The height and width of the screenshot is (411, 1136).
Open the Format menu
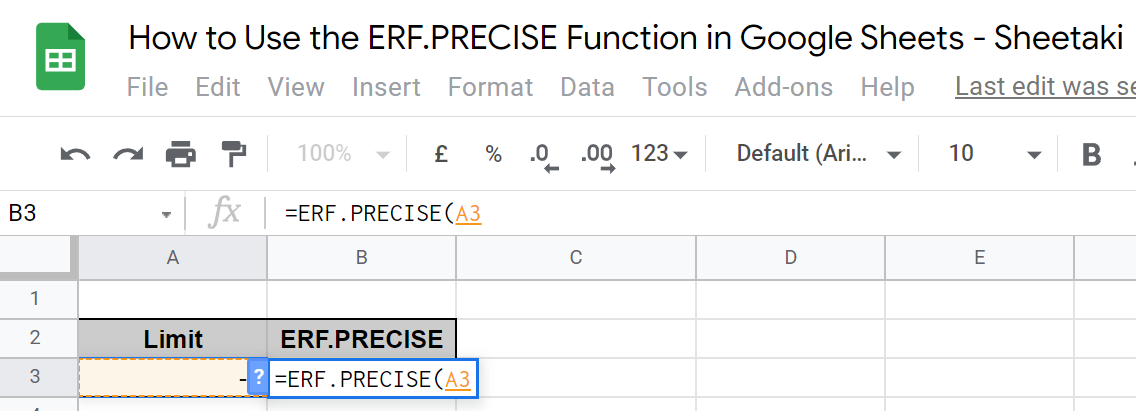490,87
